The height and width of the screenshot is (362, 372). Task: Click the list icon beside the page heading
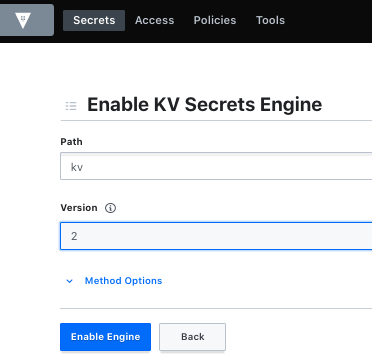(71, 106)
